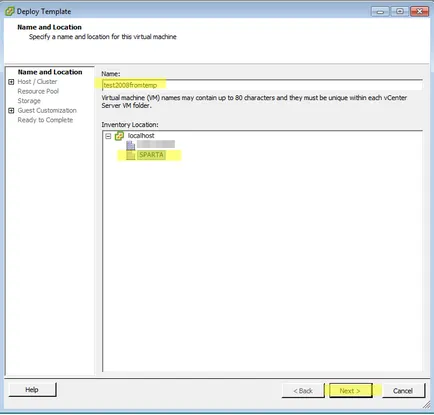Image resolution: width=434 pixels, height=415 pixels.
Task: Go to the Name and Location step
Action: [50, 72]
